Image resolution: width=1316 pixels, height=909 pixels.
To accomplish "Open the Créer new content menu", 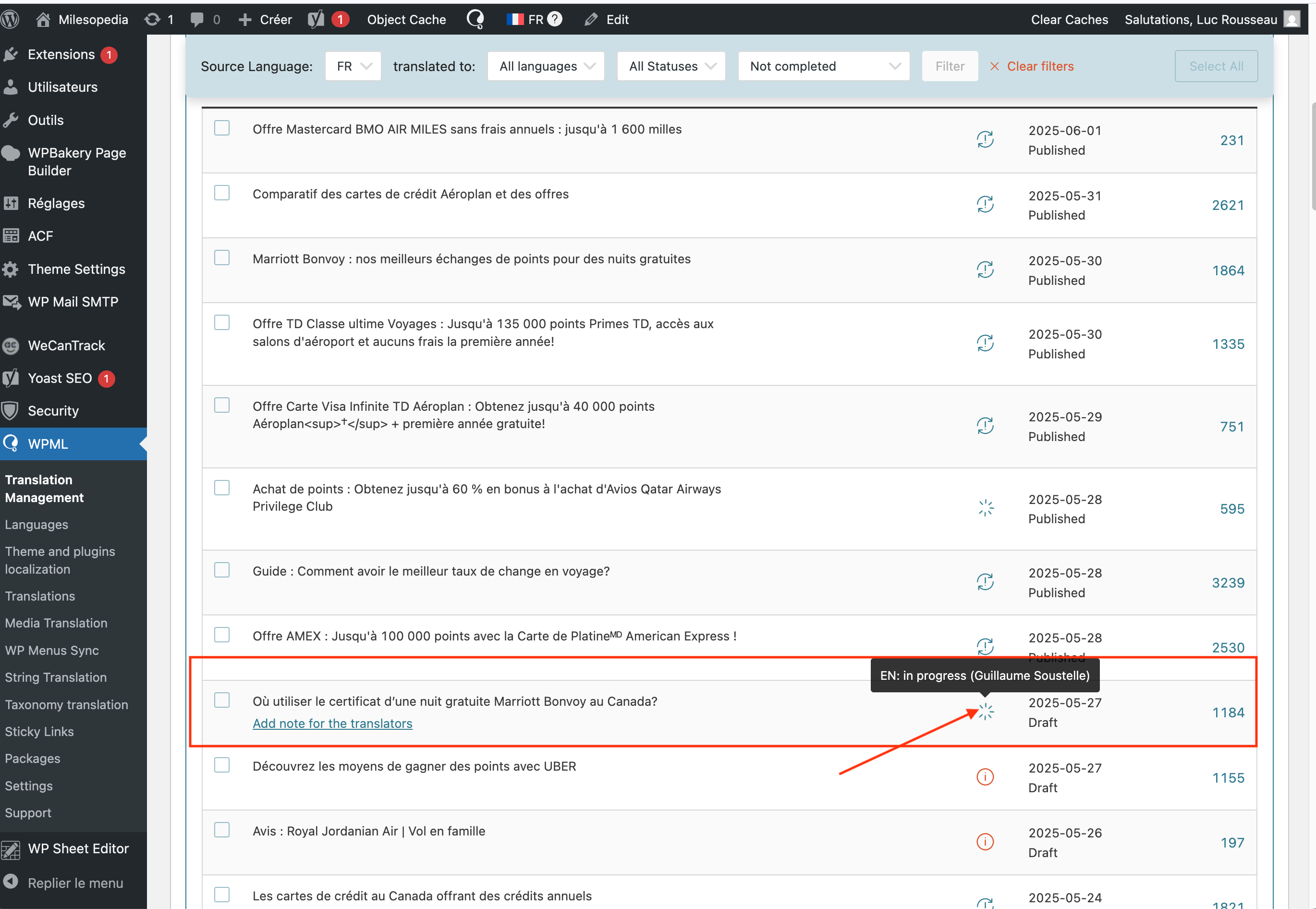I will 265,19.
